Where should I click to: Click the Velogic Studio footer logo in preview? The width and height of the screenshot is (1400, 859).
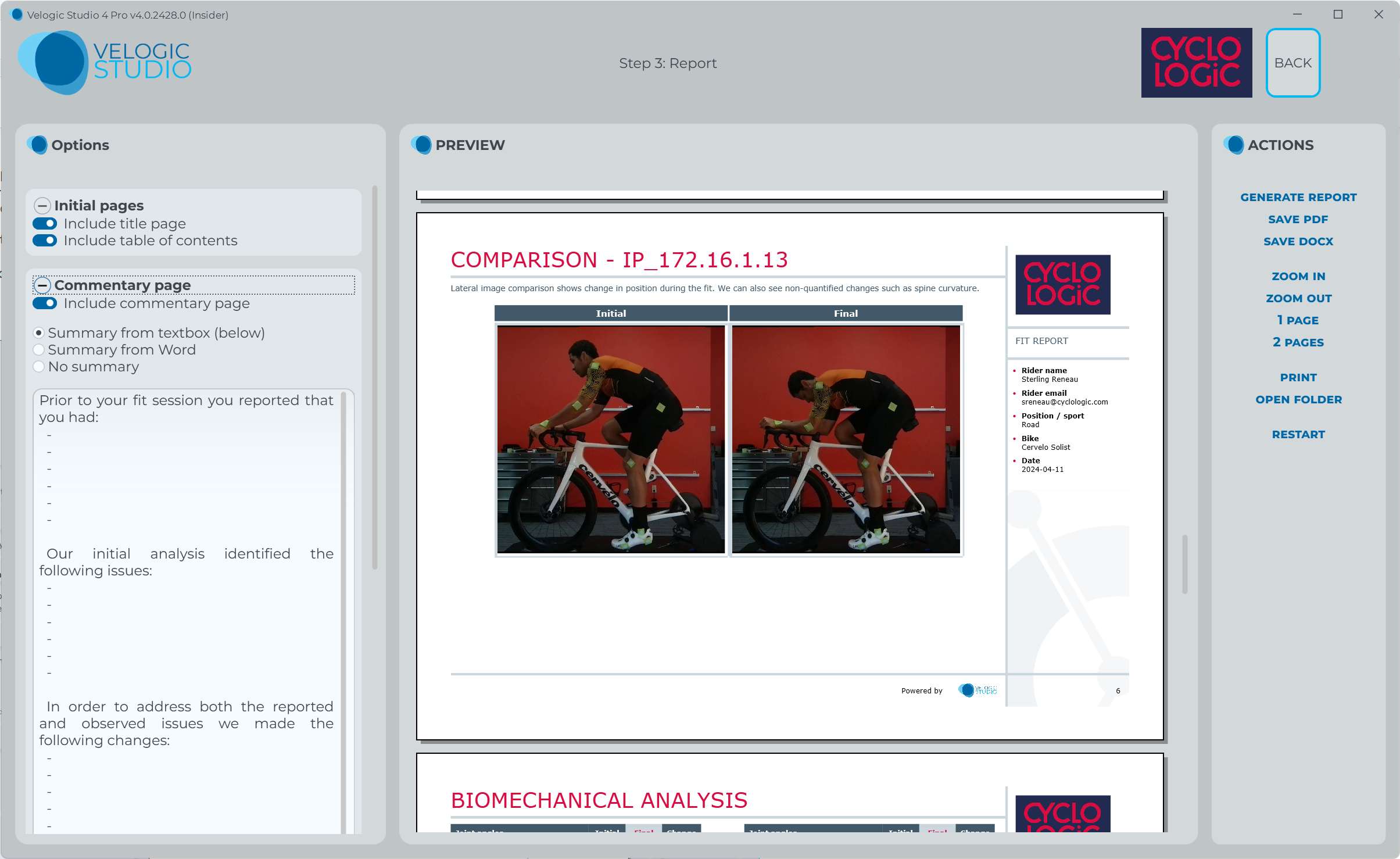click(978, 690)
